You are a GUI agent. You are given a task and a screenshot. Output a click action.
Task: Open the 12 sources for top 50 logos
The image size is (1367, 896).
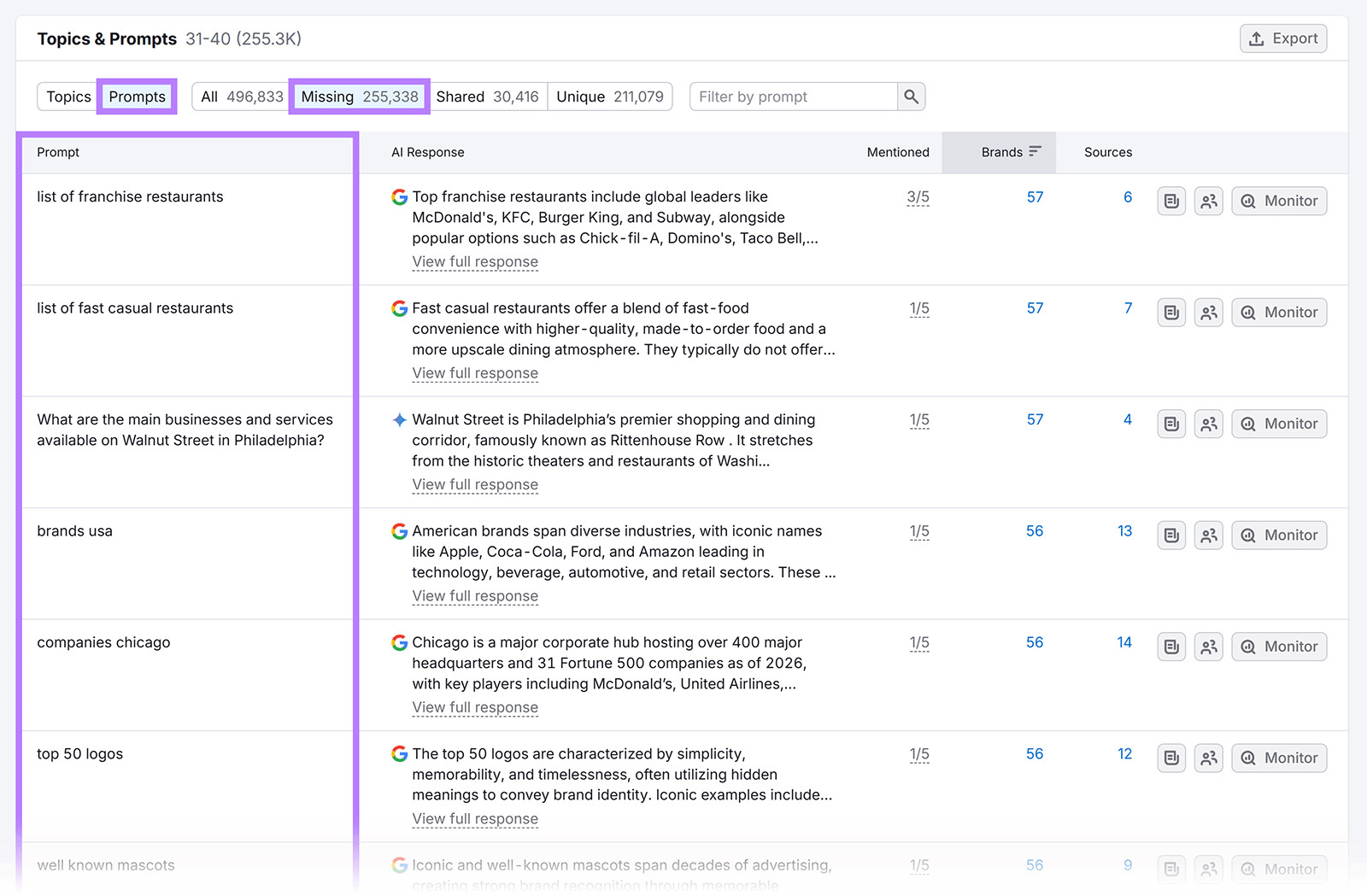pos(1124,754)
